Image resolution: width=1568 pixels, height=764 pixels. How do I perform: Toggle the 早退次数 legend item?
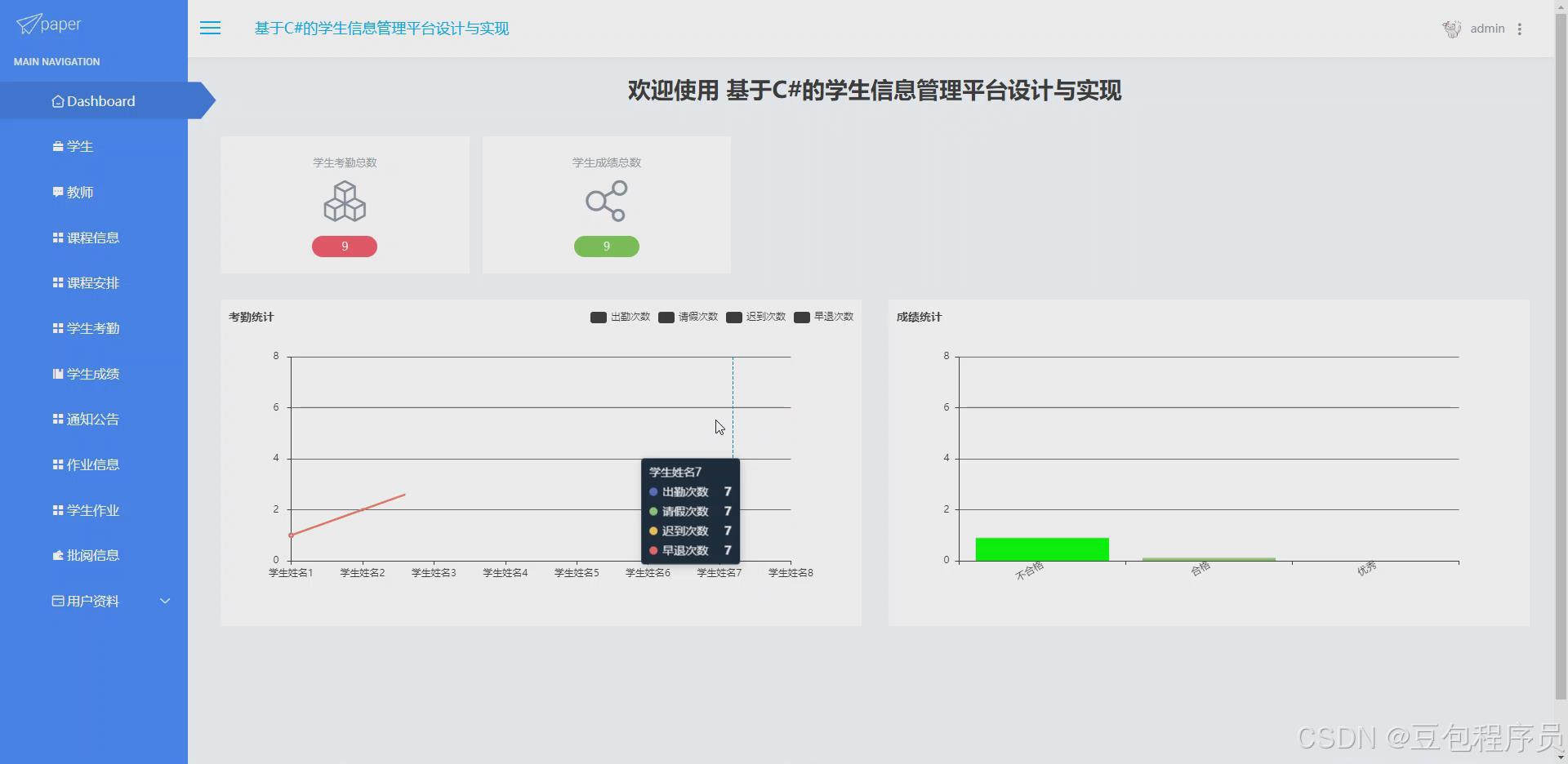823,318
